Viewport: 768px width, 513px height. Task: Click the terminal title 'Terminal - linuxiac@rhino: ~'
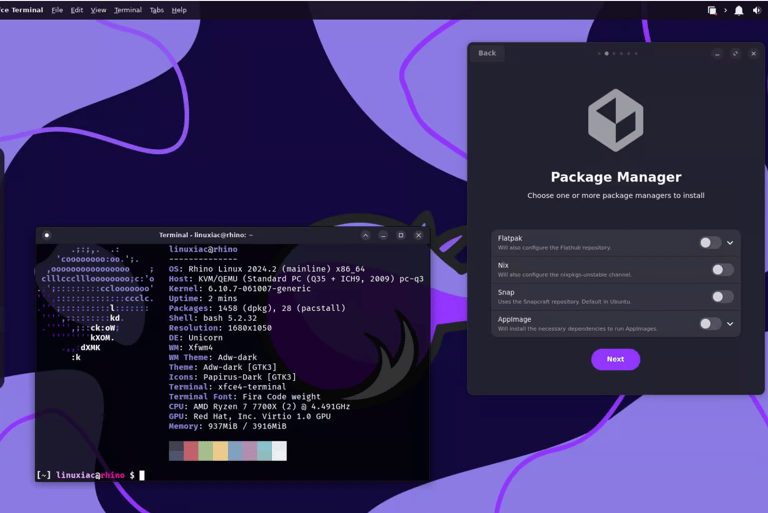coord(206,235)
